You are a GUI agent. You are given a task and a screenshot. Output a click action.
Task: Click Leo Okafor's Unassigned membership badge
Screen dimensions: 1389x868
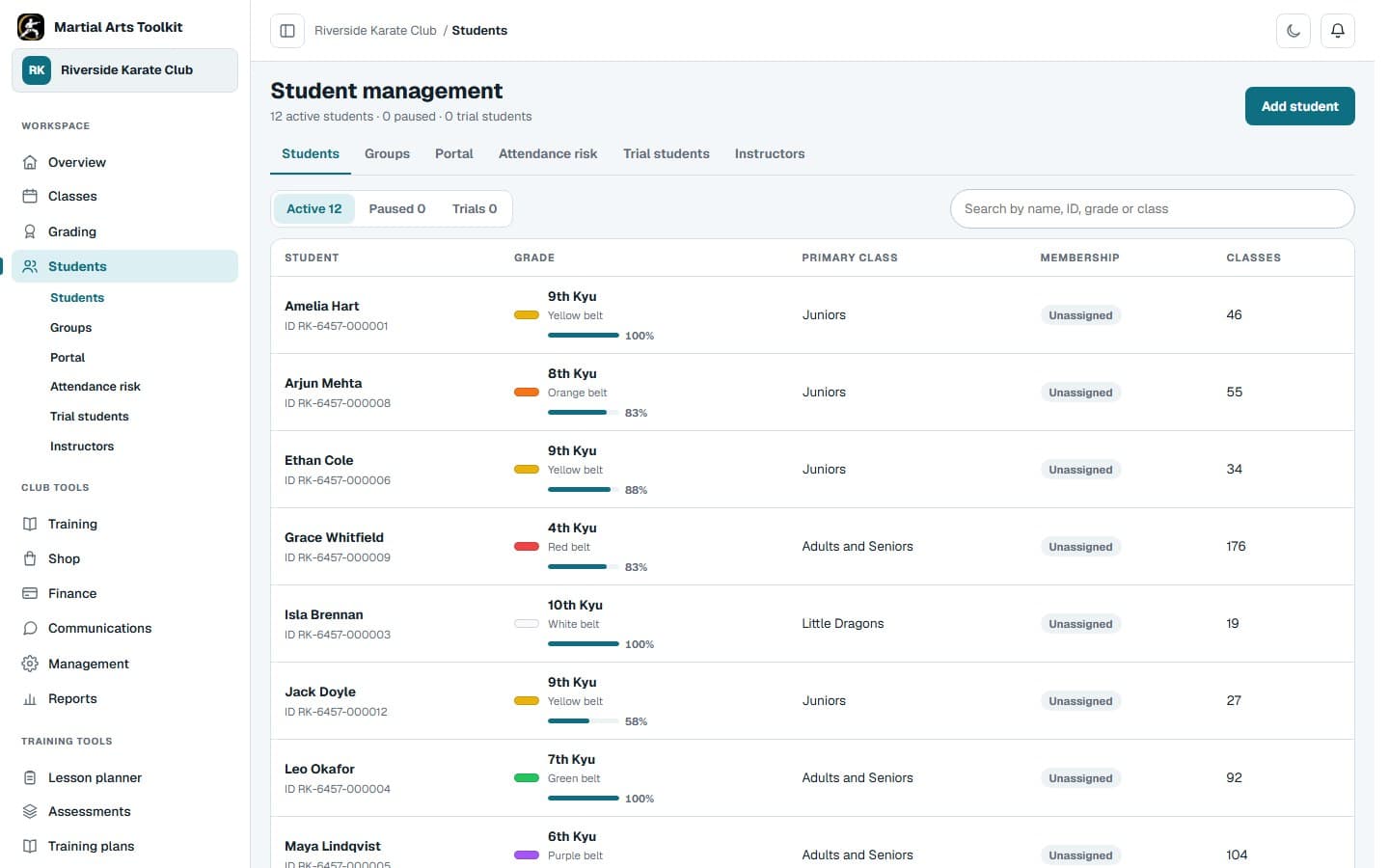1080,778
